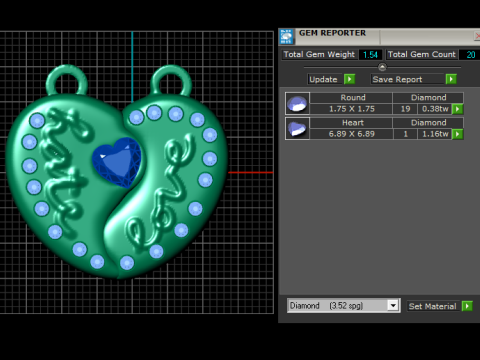Click the Total Gem Count value 20
Image resolution: width=480 pixels, height=360 pixels.
coord(470,55)
